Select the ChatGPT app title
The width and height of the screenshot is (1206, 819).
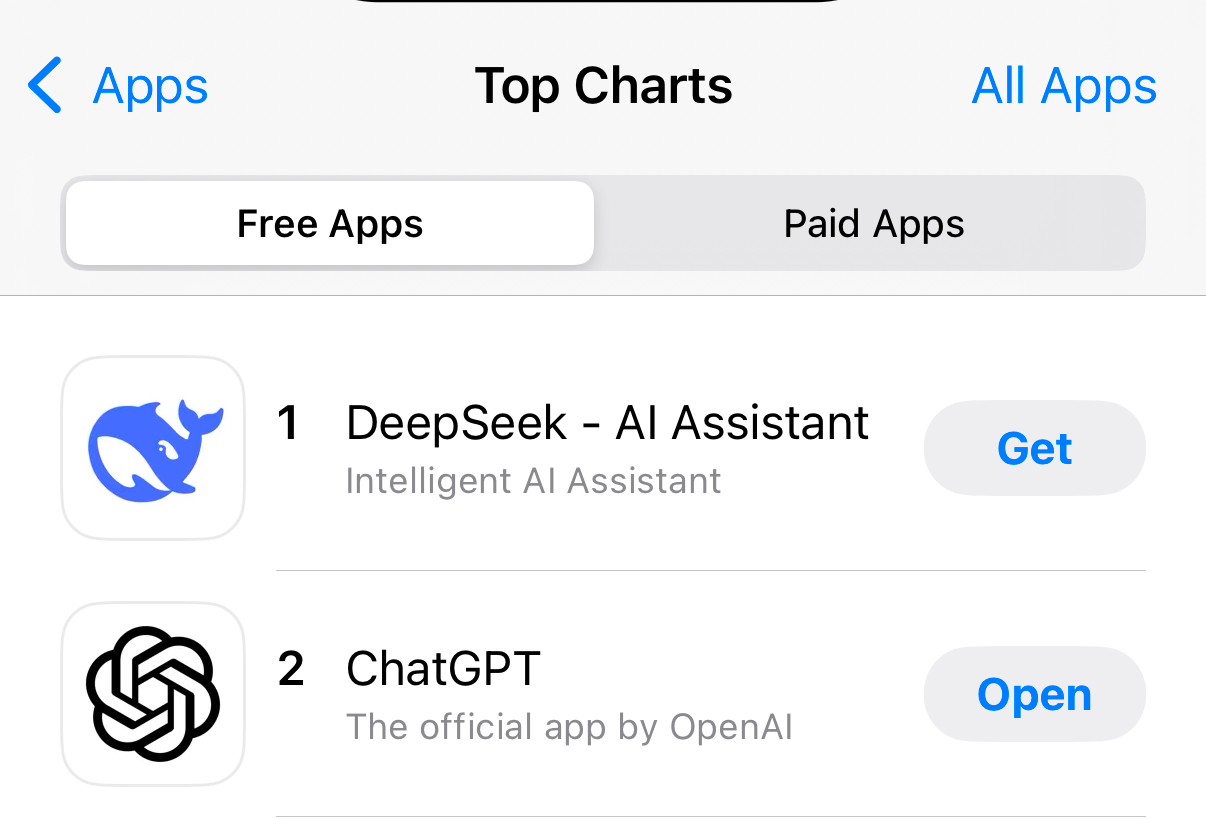443,669
